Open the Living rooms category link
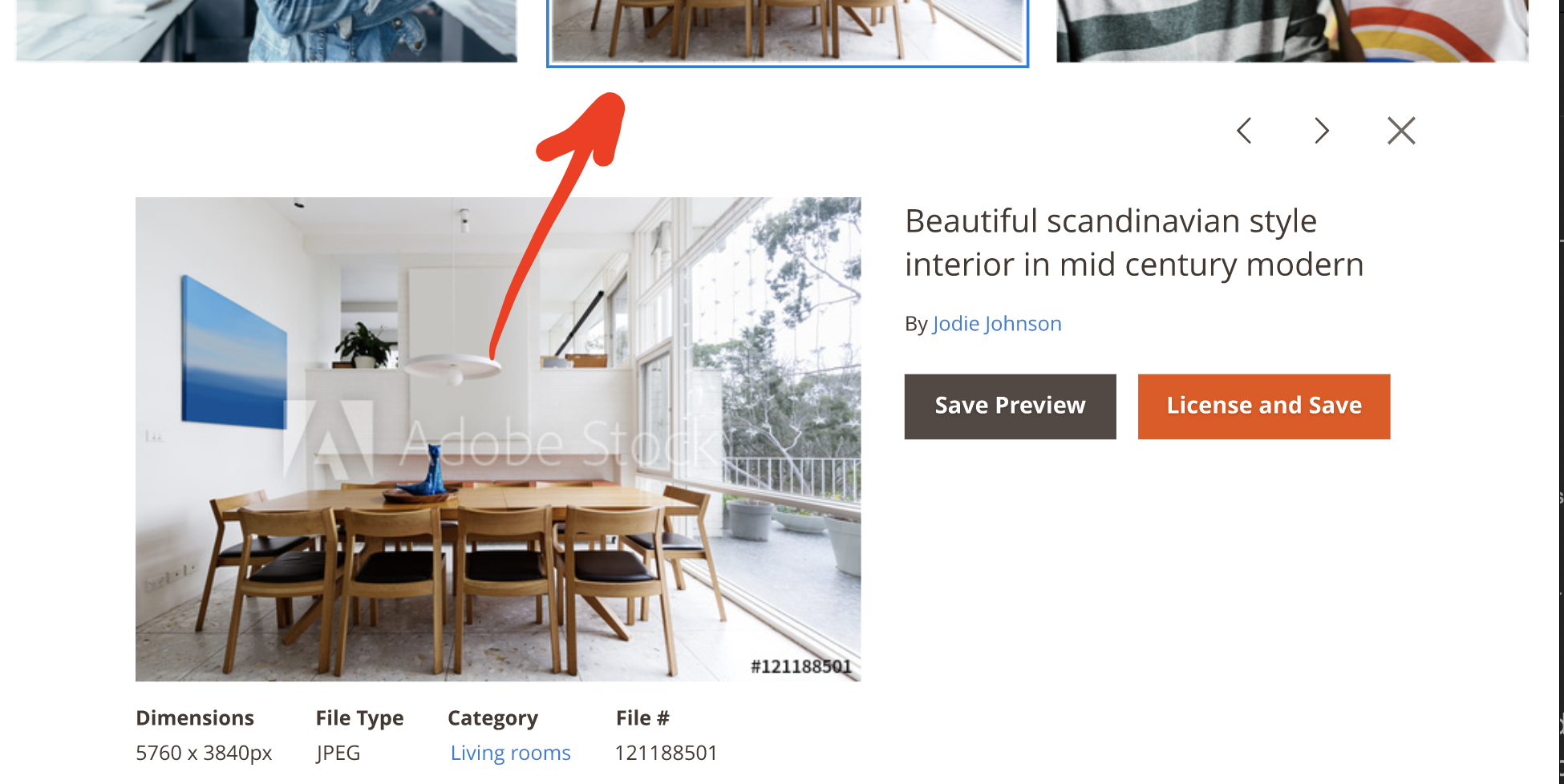 [510, 753]
